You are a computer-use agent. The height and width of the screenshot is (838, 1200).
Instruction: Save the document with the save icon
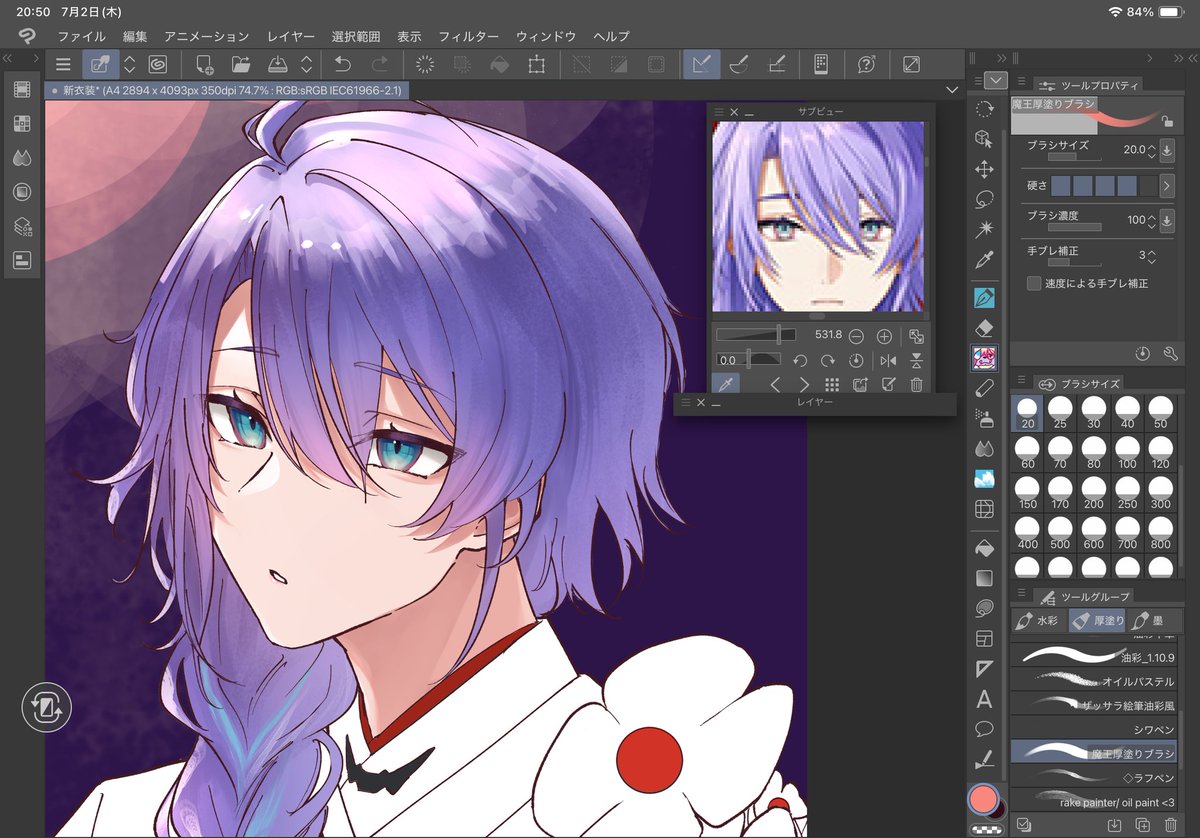pyautogui.click(x=279, y=65)
